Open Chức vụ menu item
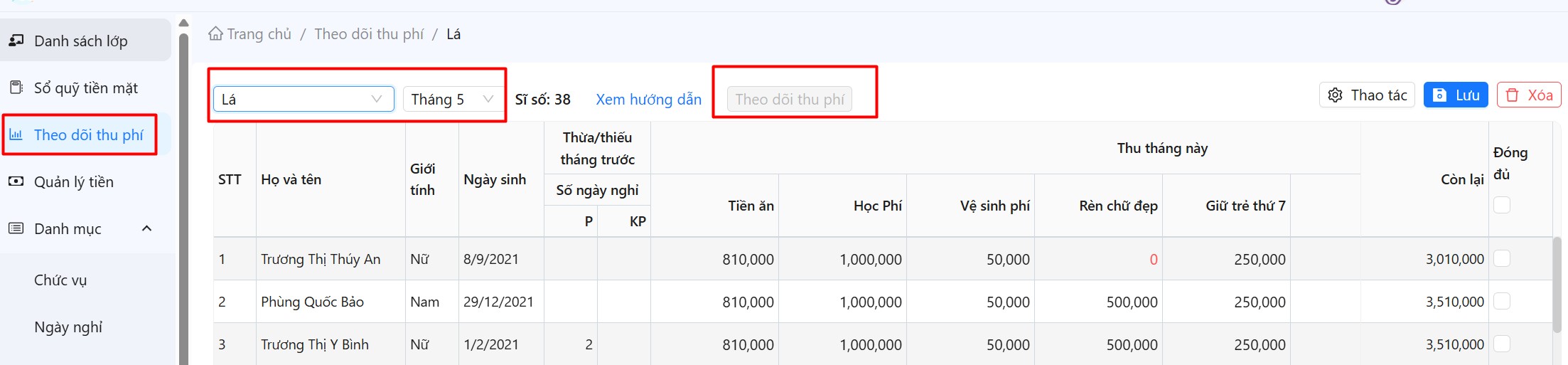Image resolution: width=1568 pixels, height=365 pixels. coord(60,280)
